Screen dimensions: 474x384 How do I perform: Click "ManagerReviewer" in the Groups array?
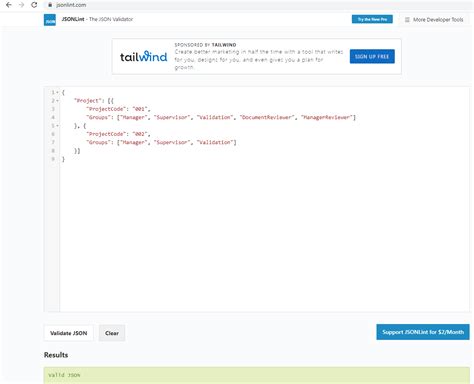[x=327, y=117]
